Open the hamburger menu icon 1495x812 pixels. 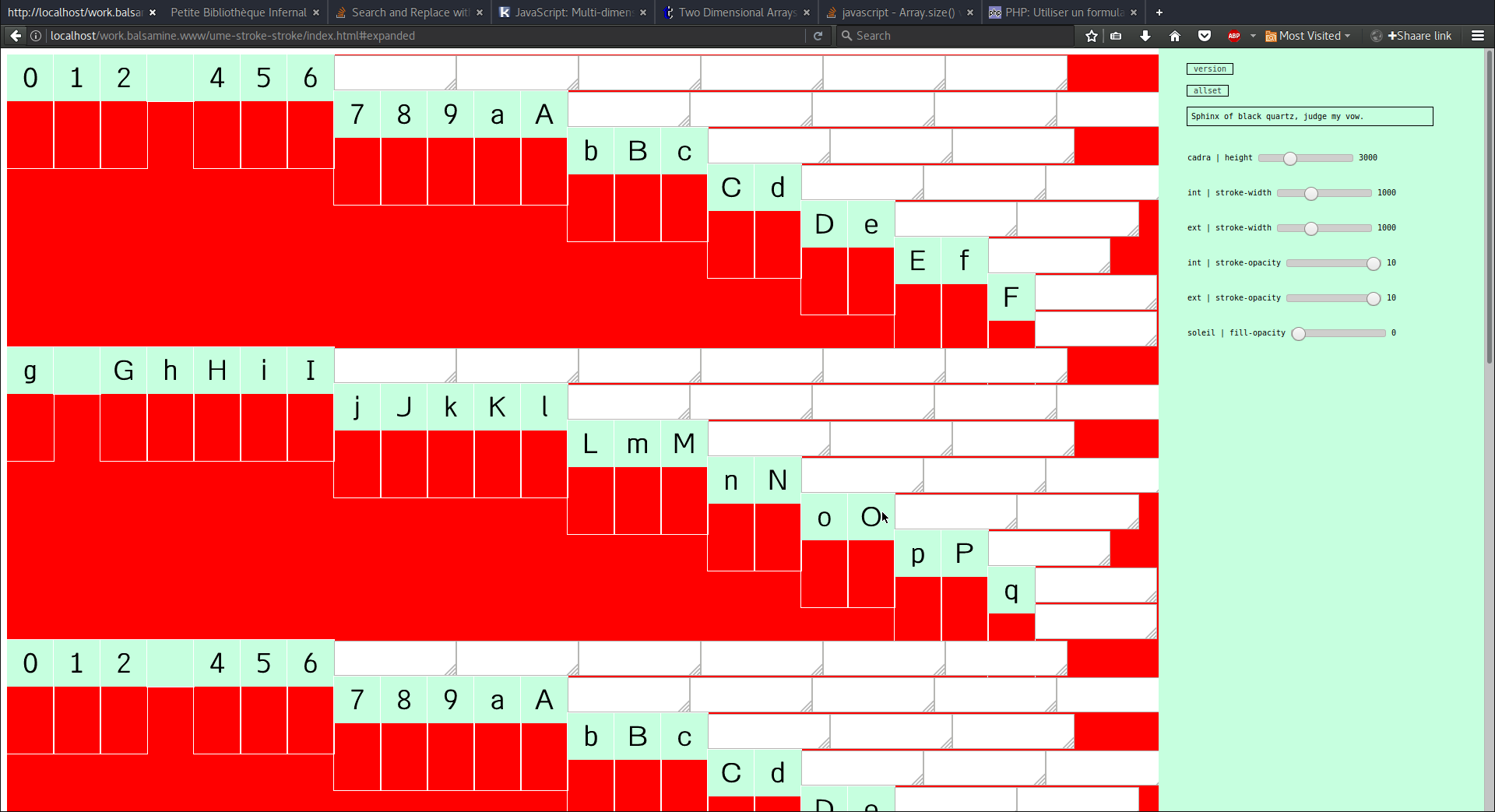pos(1477,36)
